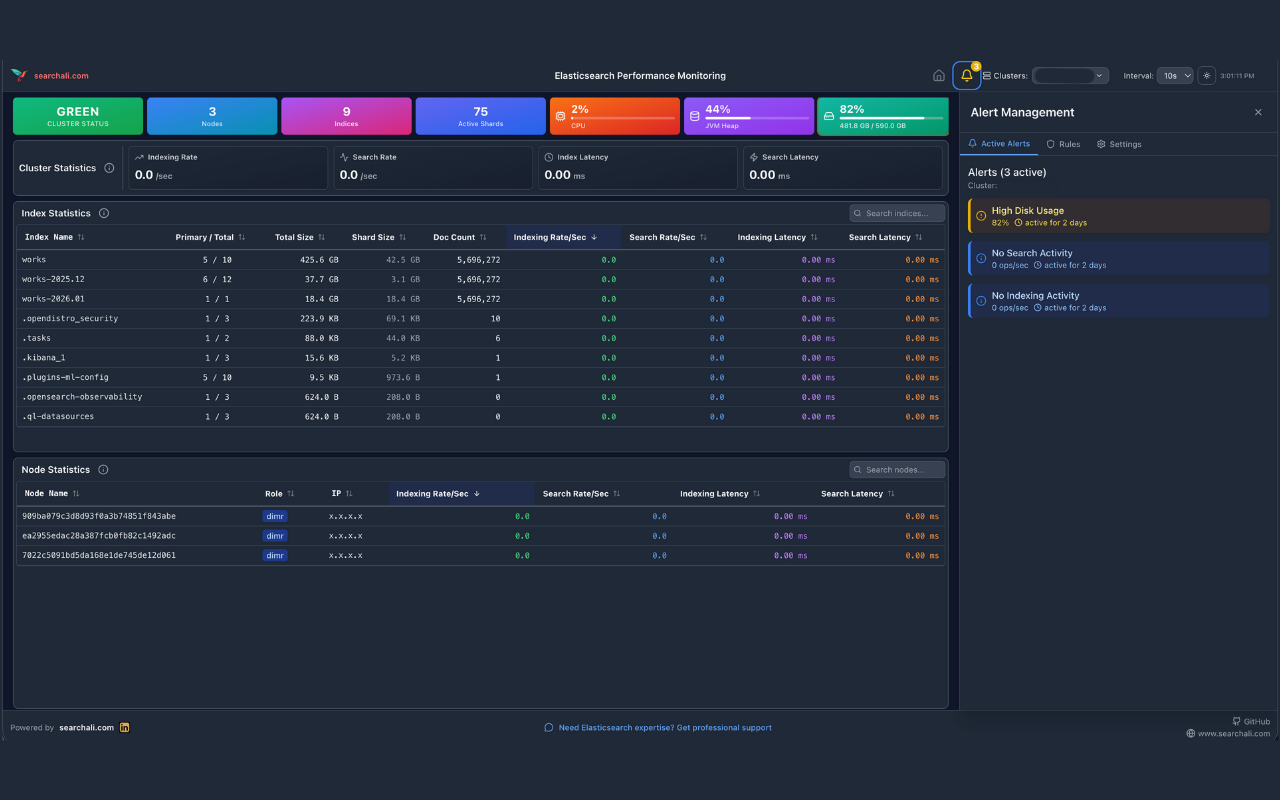
Task: Open the Settings tab in Alert Management
Action: [x=1119, y=144]
